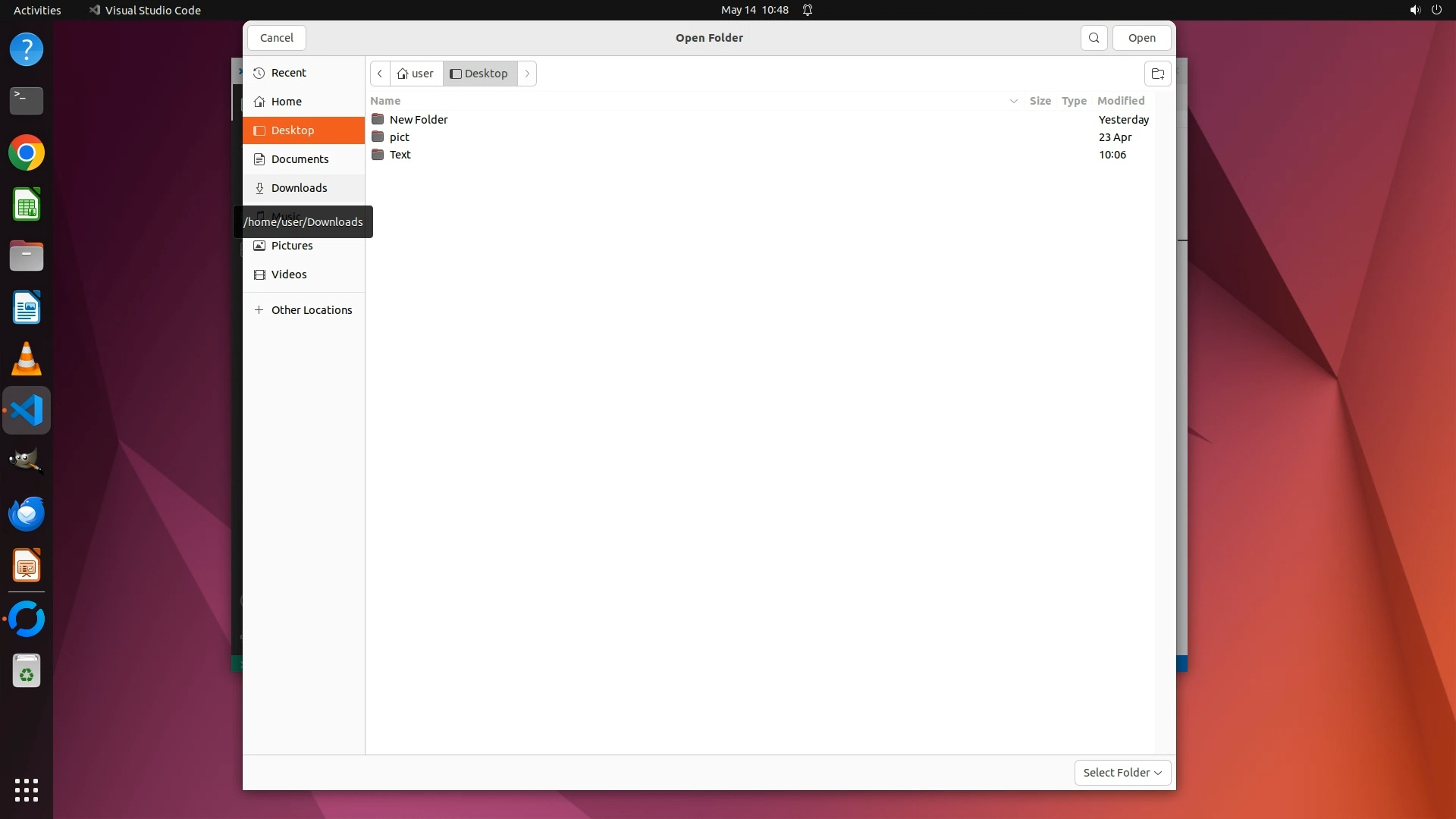Image resolution: width=1456 pixels, height=819 pixels.
Task: Launch VLC media player from dock
Action: coord(27,359)
